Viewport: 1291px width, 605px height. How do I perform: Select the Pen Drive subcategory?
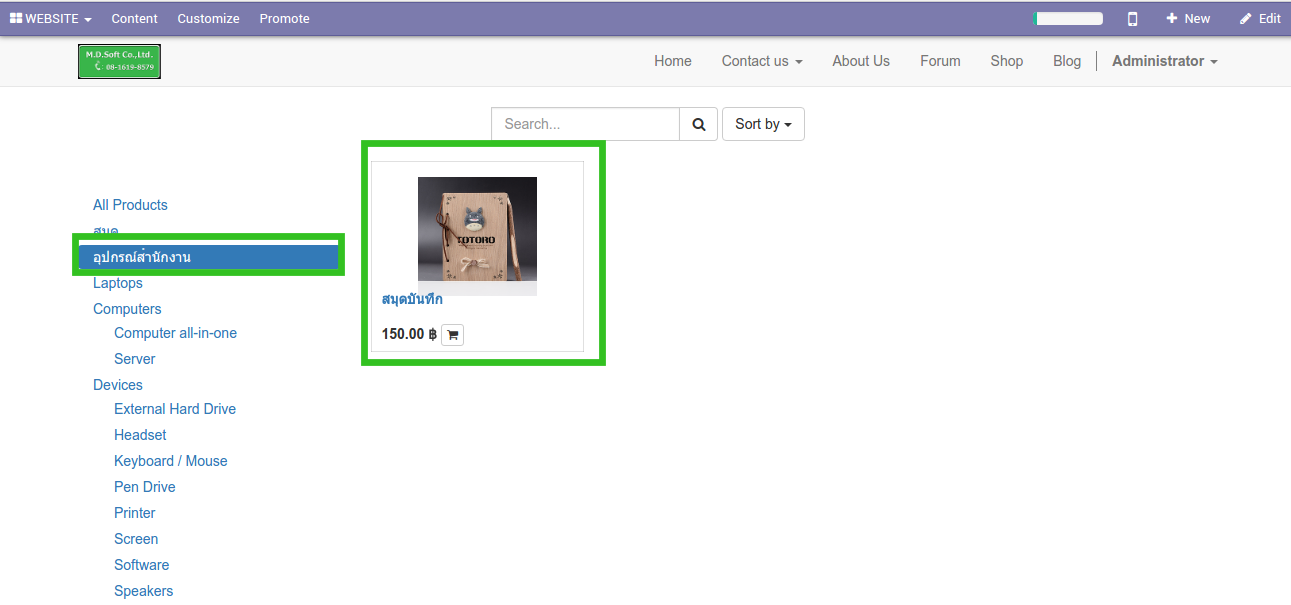tap(145, 487)
